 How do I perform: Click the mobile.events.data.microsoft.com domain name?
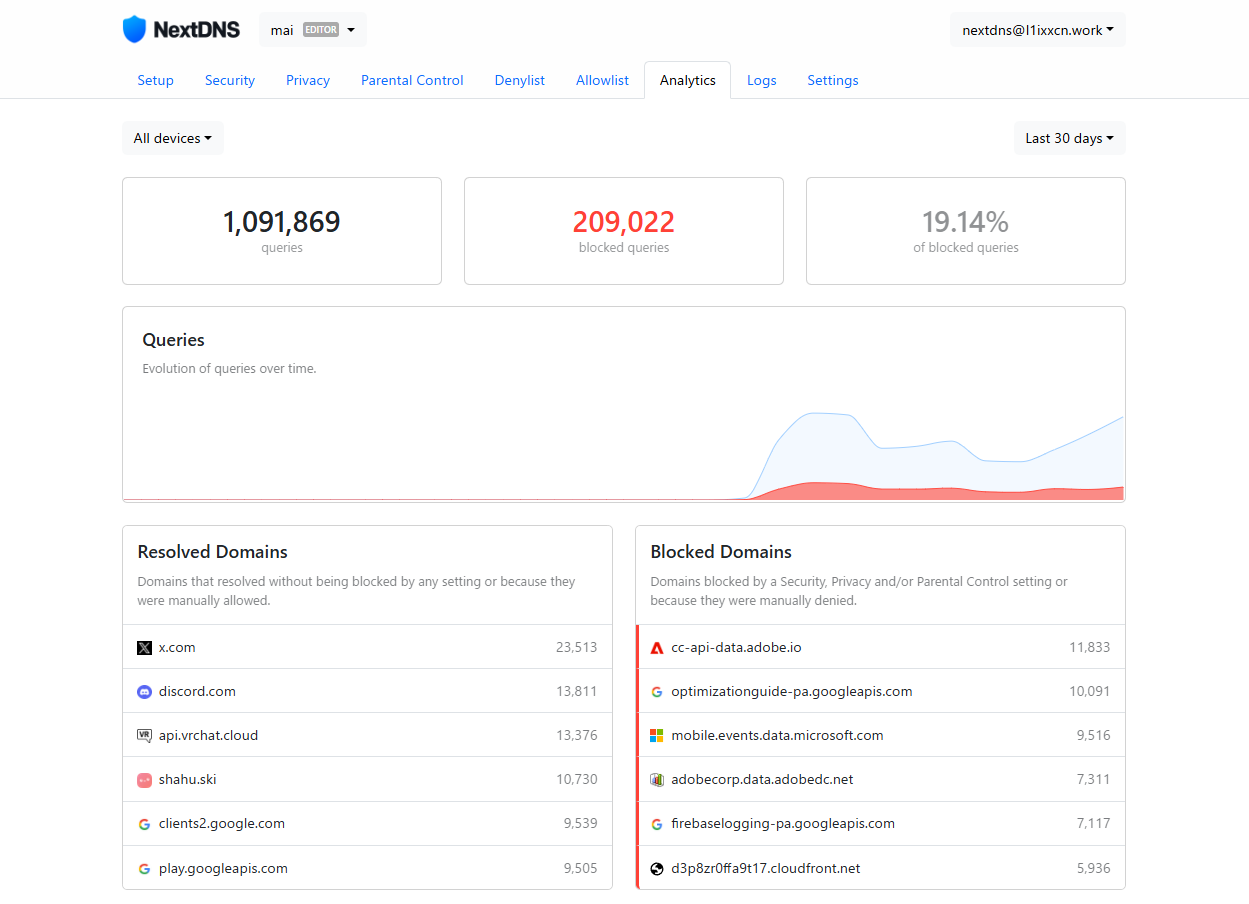(778, 736)
